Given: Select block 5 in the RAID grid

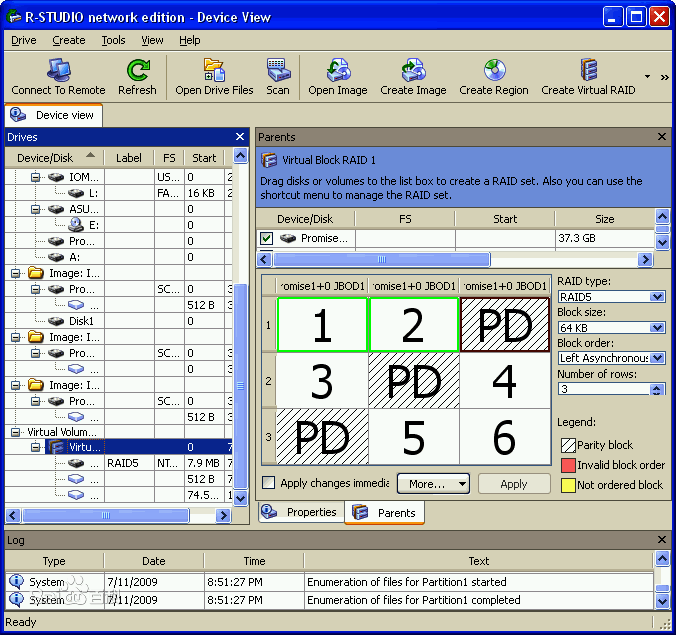Looking at the screenshot, I should 414,436.
